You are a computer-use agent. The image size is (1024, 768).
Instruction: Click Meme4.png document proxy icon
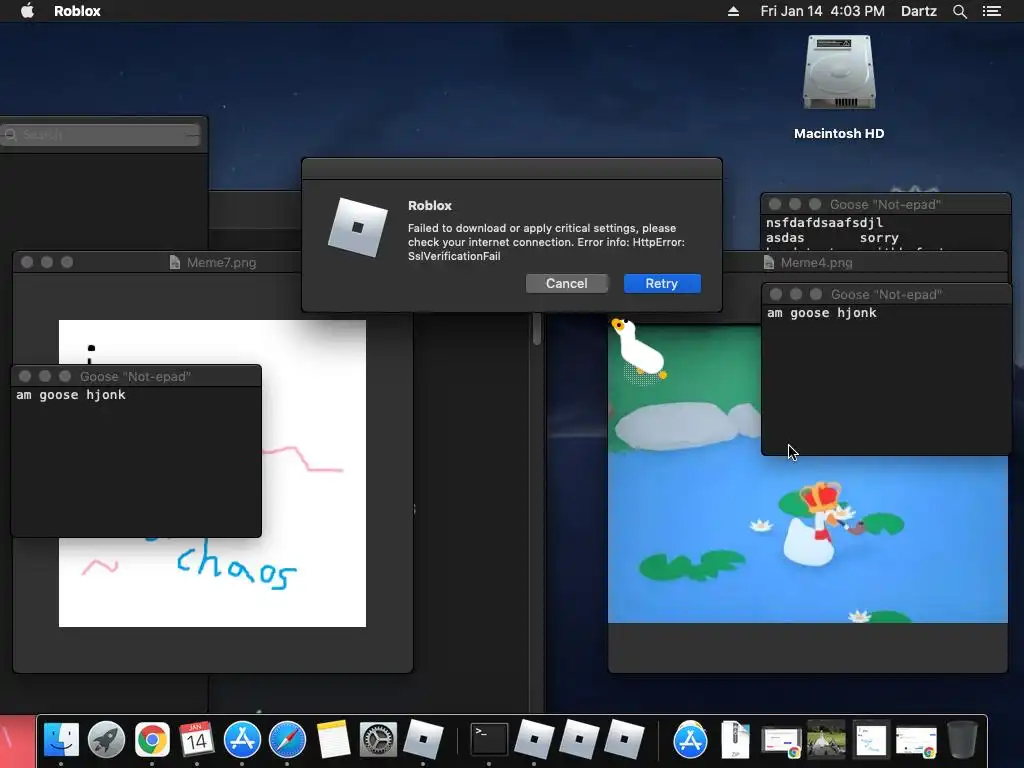coord(769,263)
